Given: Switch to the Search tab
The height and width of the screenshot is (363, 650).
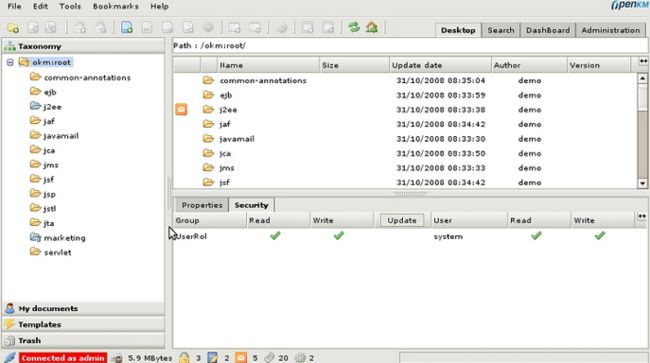Looking at the screenshot, I should click(501, 30).
